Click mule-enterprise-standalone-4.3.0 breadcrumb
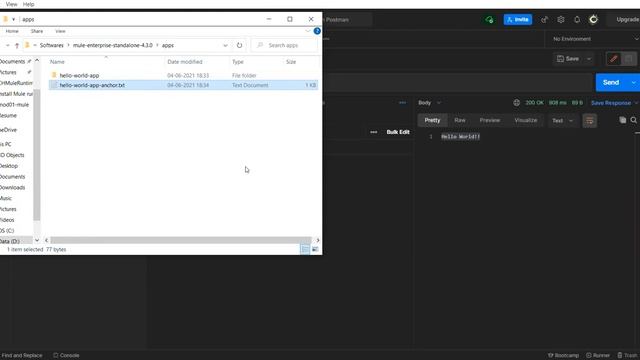The image size is (640, 360). coord(113,45)
